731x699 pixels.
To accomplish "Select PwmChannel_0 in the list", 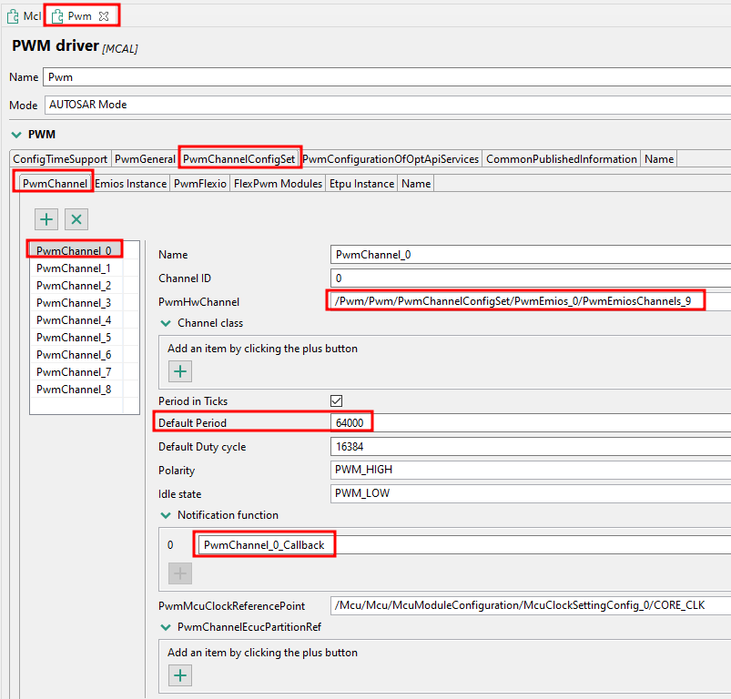I will pos(75,251).
